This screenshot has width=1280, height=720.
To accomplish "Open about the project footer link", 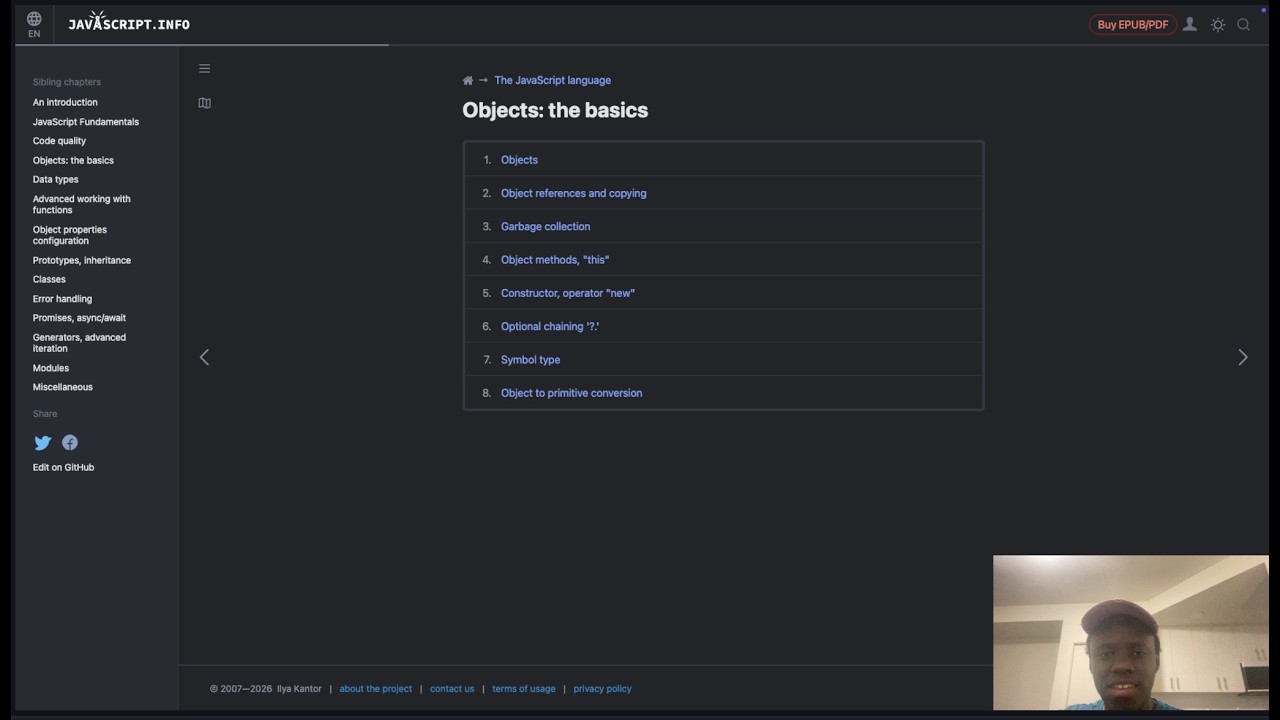I will [376, 689].
